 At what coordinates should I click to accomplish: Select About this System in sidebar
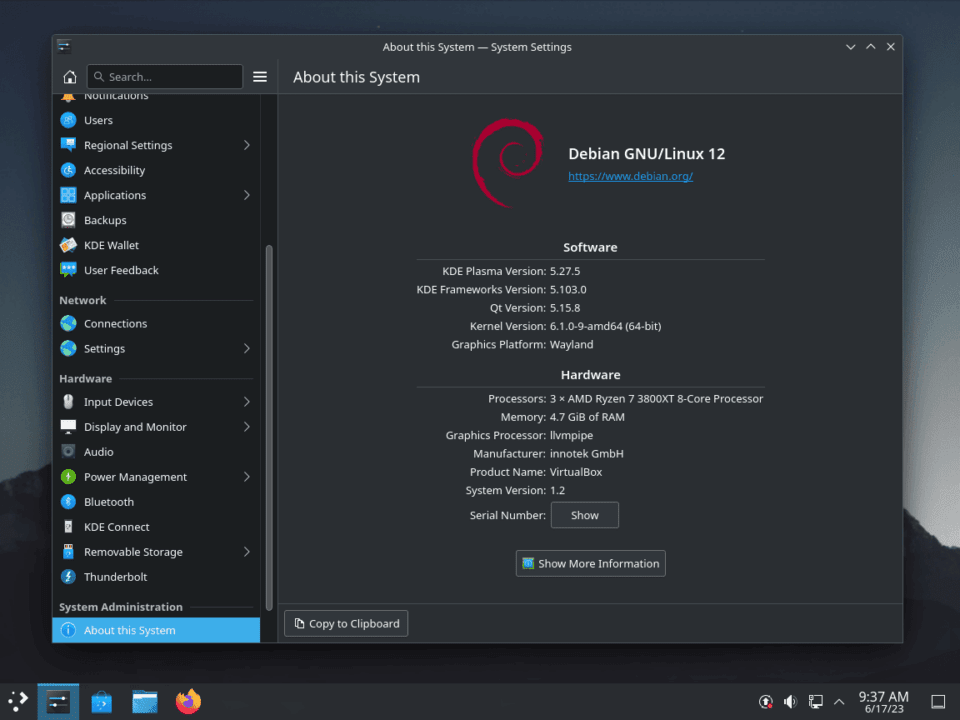tap(130, 630)
